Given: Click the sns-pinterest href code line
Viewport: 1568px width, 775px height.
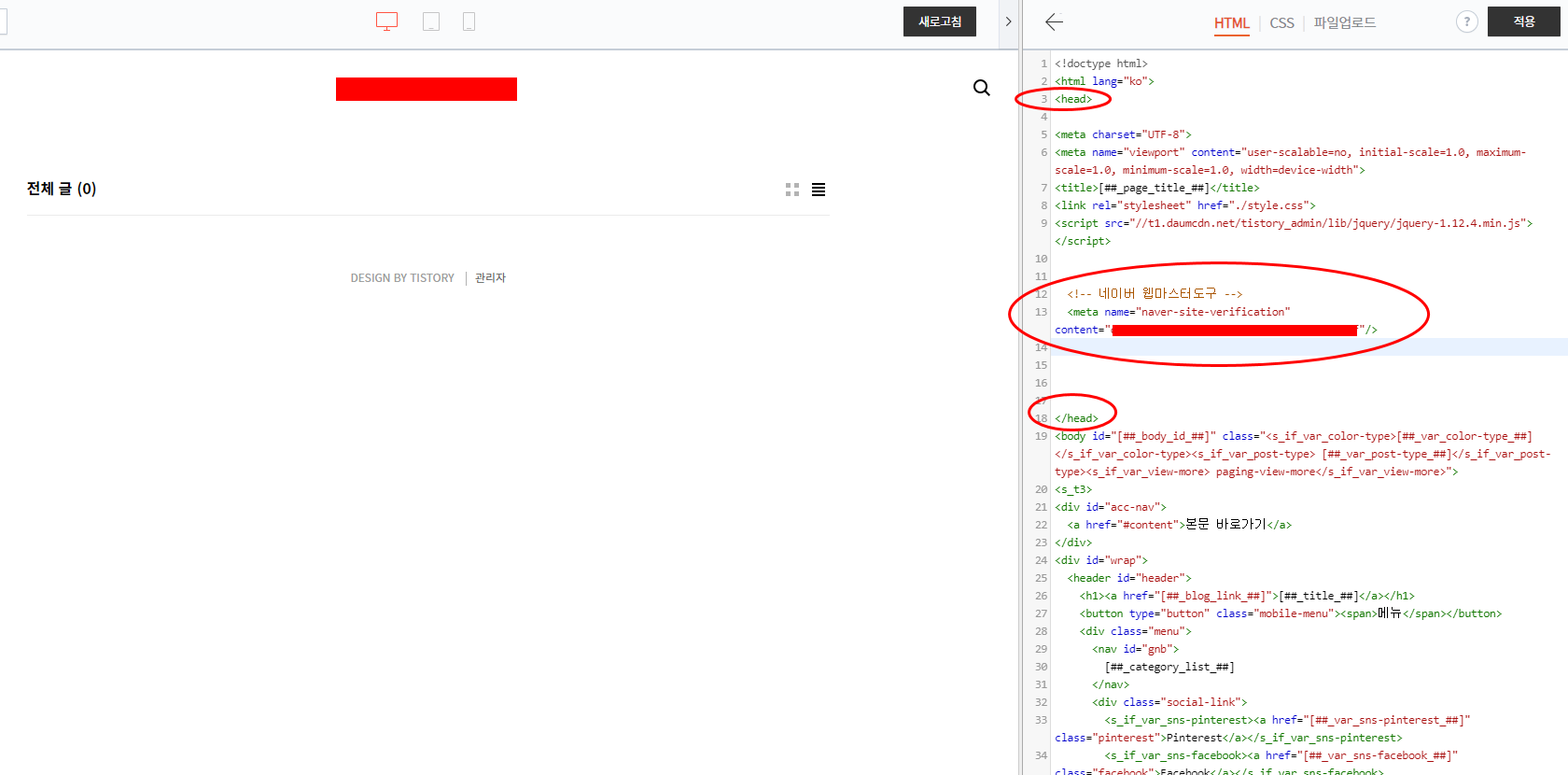Looking at the screenshot, I should pos(1288,720).
